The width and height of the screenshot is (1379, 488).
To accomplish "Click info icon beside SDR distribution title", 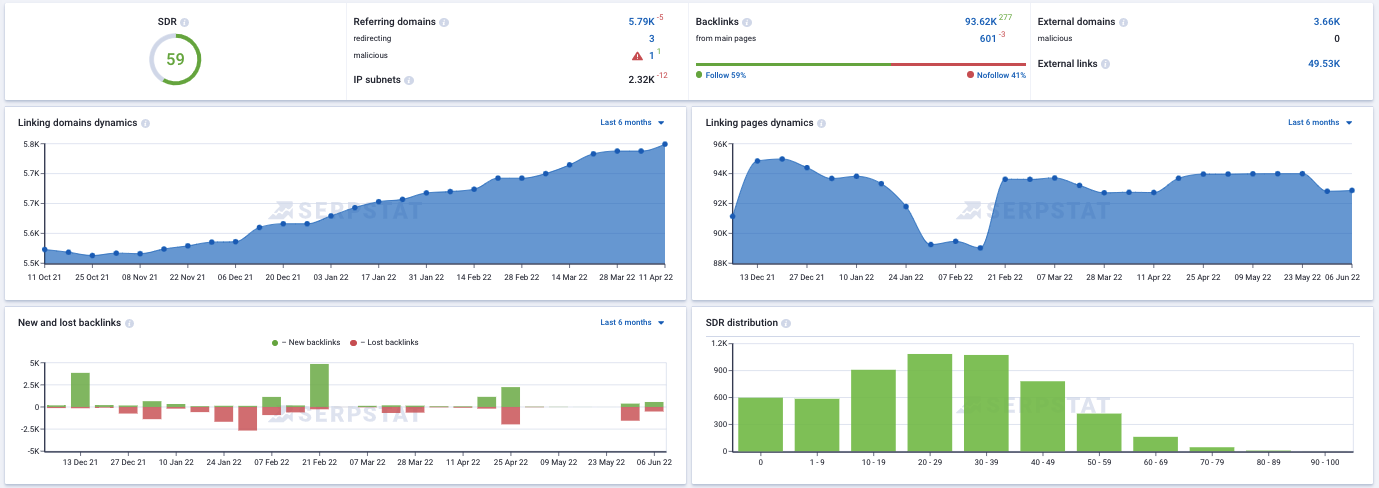I will click(x=785, y=324).
